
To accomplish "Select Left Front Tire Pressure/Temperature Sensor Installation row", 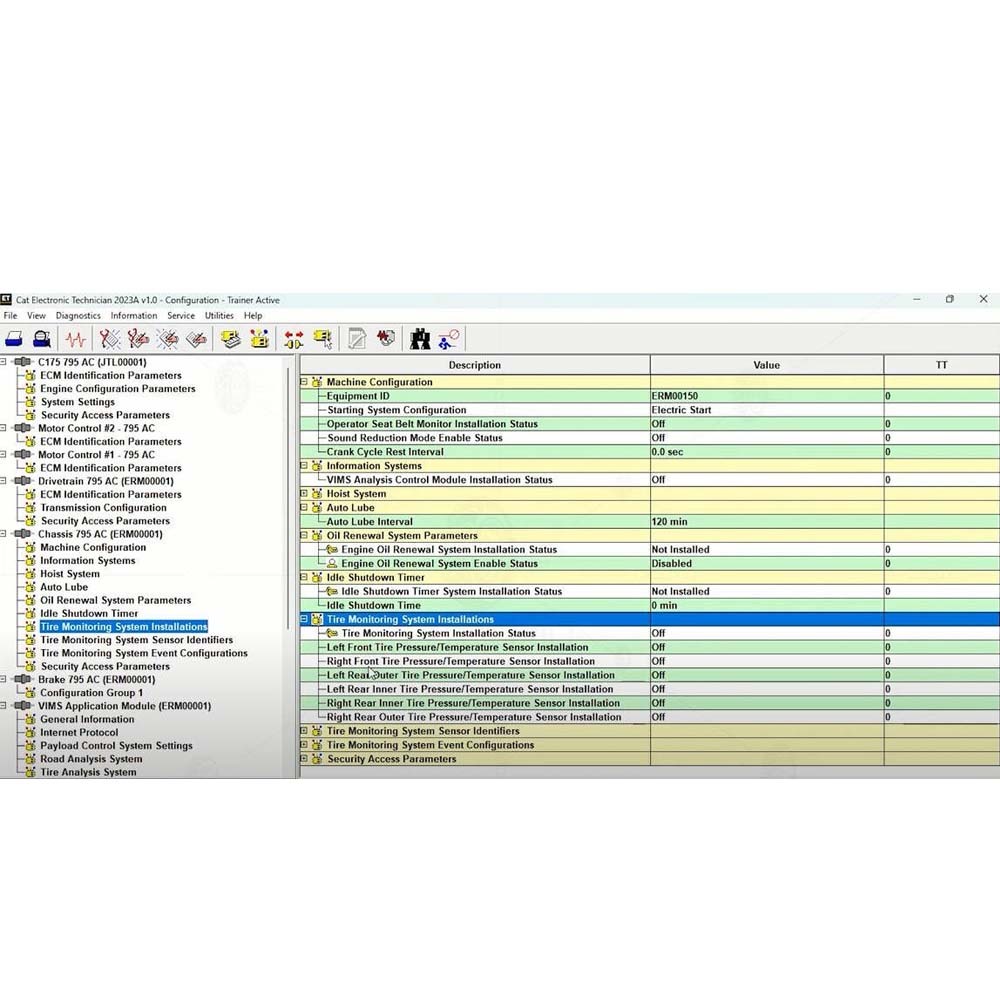I will [649, 647].
